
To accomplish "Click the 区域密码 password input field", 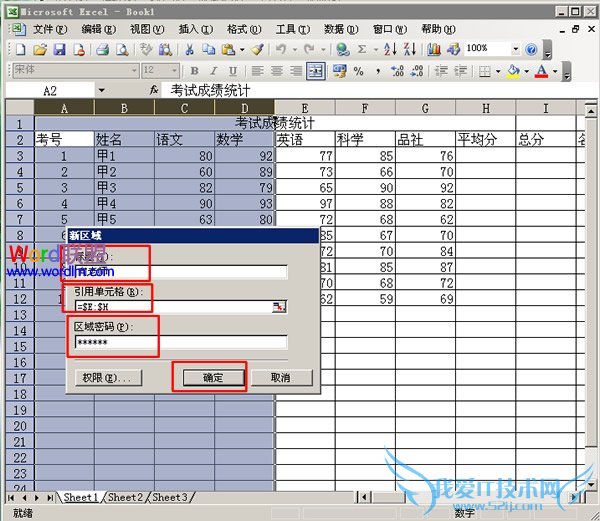I will coord(180,343).
